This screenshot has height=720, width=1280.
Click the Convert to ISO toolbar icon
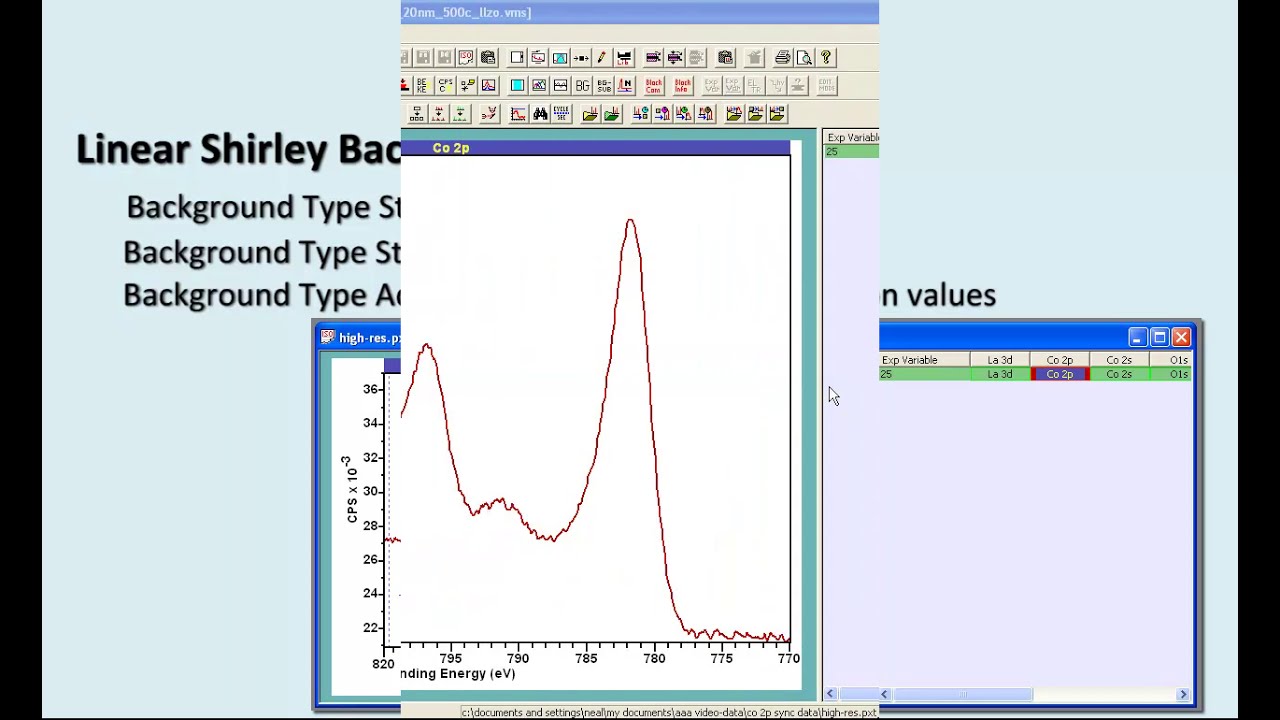point(466,57)
